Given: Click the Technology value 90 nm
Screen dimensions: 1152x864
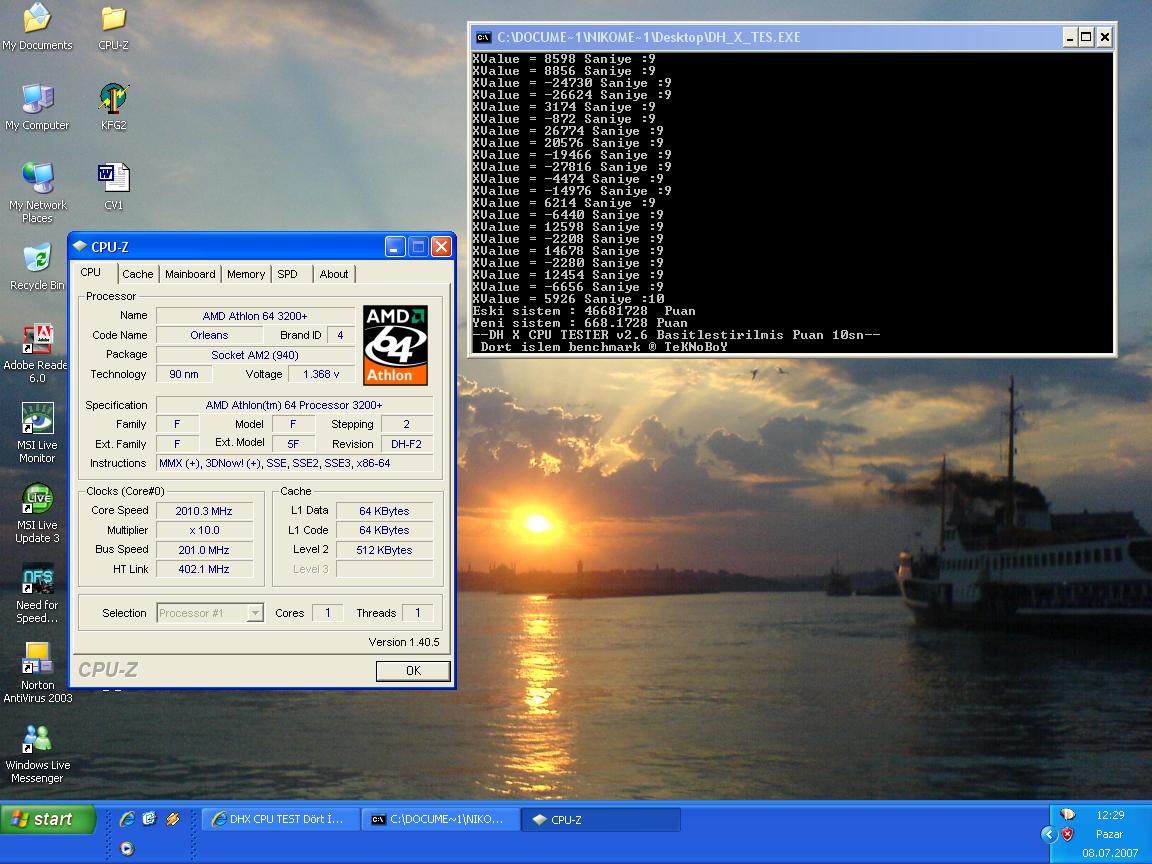Looking at the screenshot, I should (x=184, y=374).
